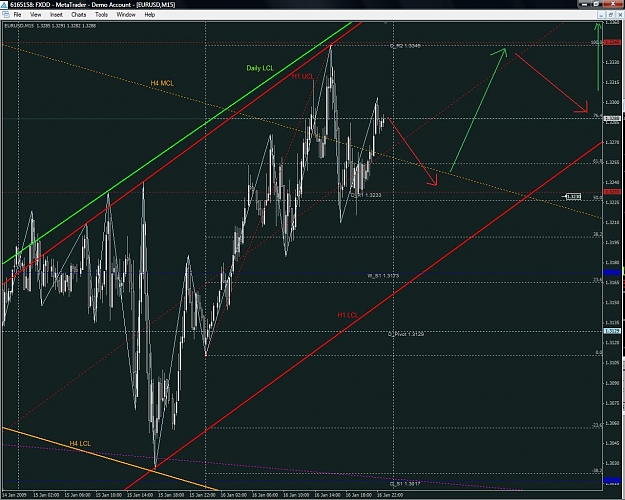Click the '16 Jan 02:00' time label
Viewport: 625px width, 500px height.
click(x=234, y=495)
